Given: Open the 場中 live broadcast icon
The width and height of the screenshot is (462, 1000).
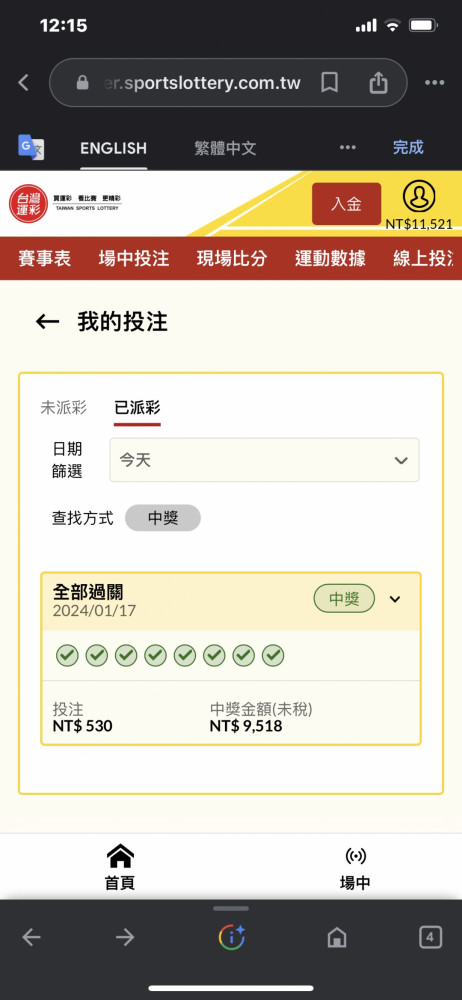Looking at the screenshot, I should (x=355, y=855).
